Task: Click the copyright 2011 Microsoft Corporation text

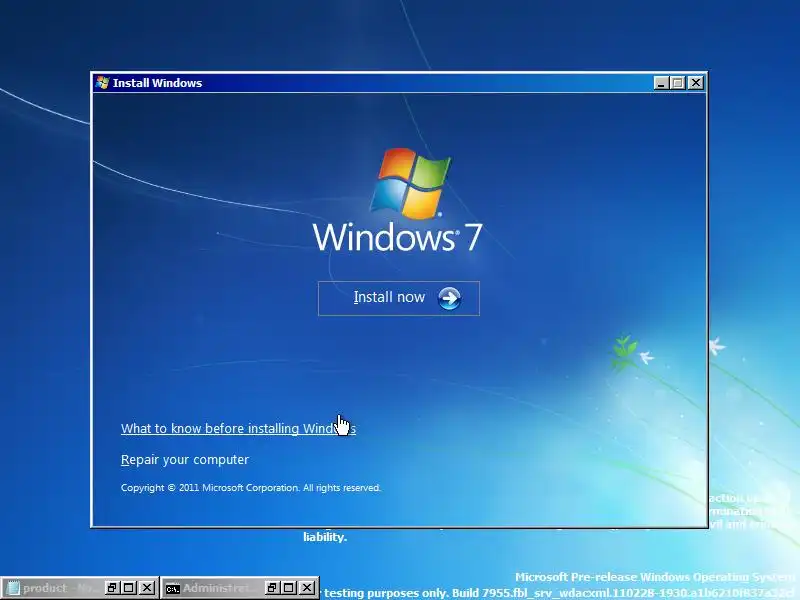Action: (251, 488)
